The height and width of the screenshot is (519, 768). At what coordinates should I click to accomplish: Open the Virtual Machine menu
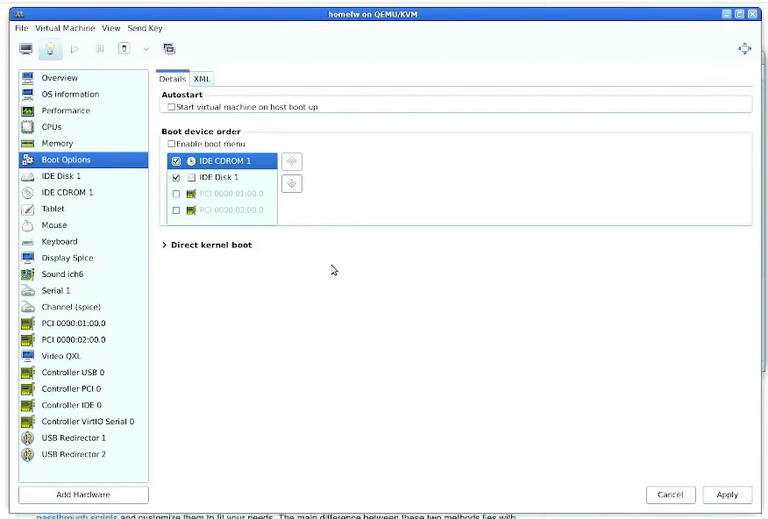(65, 28)
